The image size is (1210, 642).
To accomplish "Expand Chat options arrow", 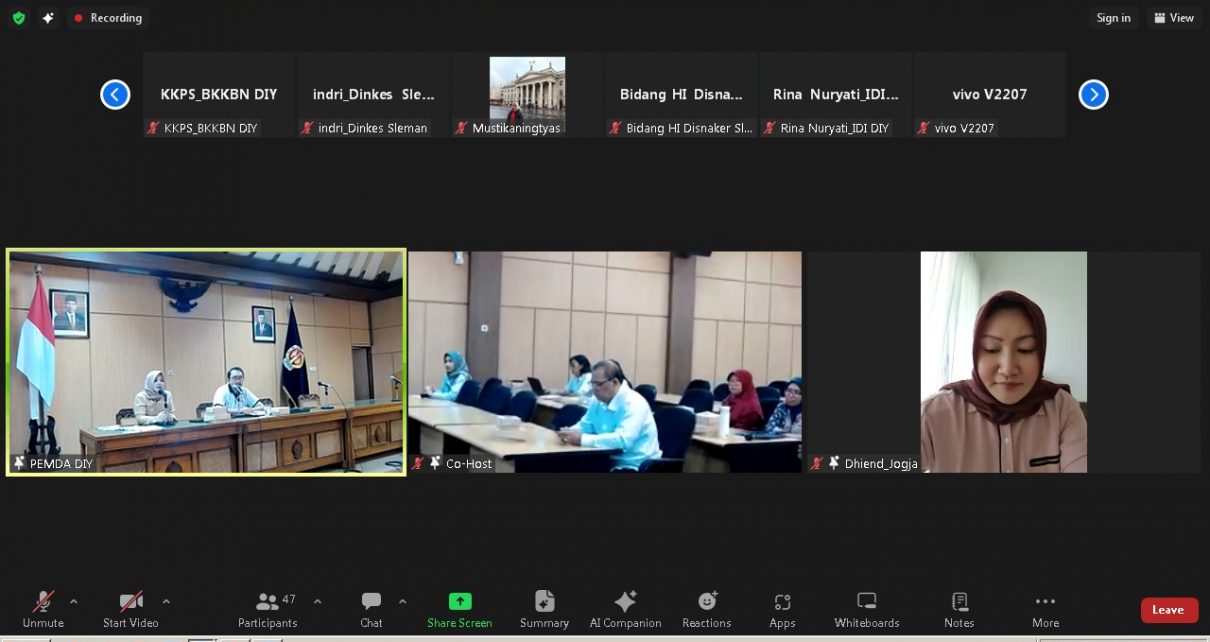I will 403,601.
